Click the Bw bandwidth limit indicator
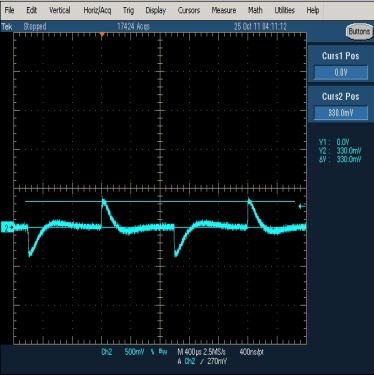The height and width of the screenshot is (375, 374). click(x=163, y=352)
